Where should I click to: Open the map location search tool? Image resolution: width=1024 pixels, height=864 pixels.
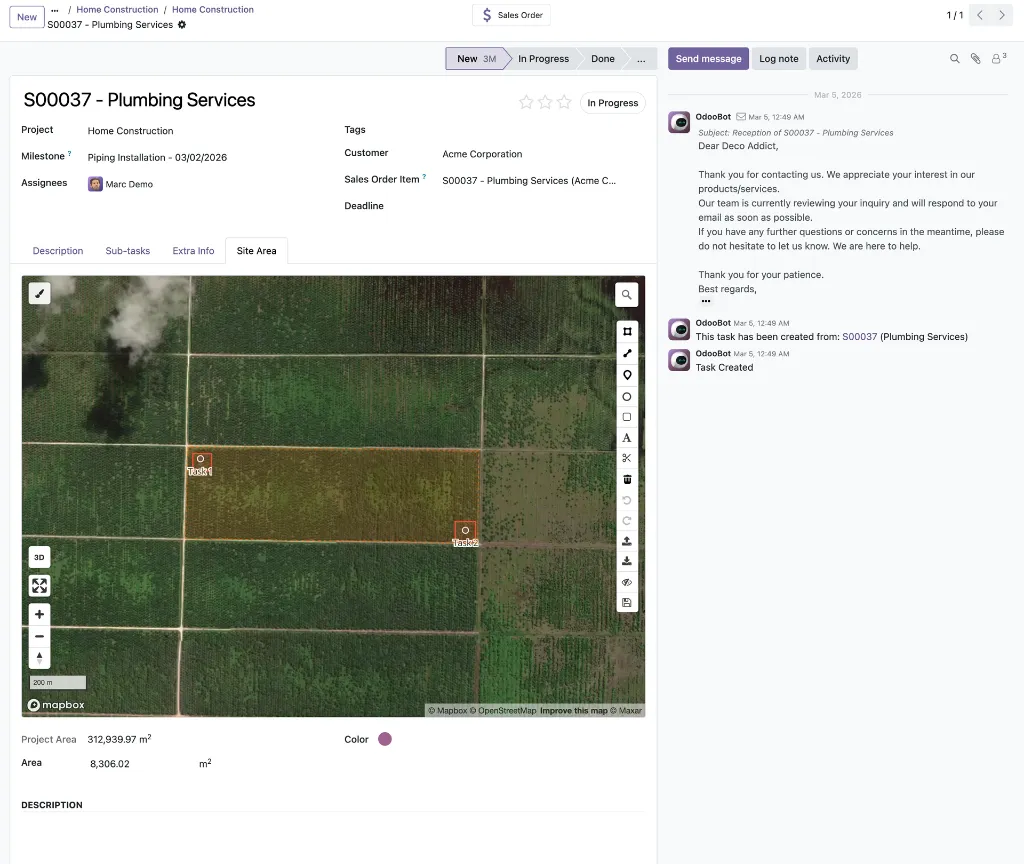(x=626, y=295)
